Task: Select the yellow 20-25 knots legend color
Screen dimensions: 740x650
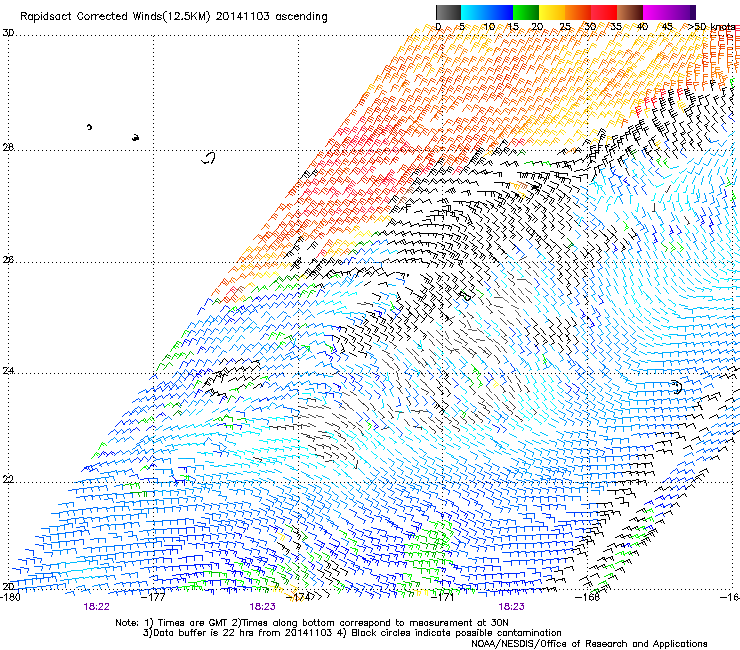Action: (x=552, y=12)
